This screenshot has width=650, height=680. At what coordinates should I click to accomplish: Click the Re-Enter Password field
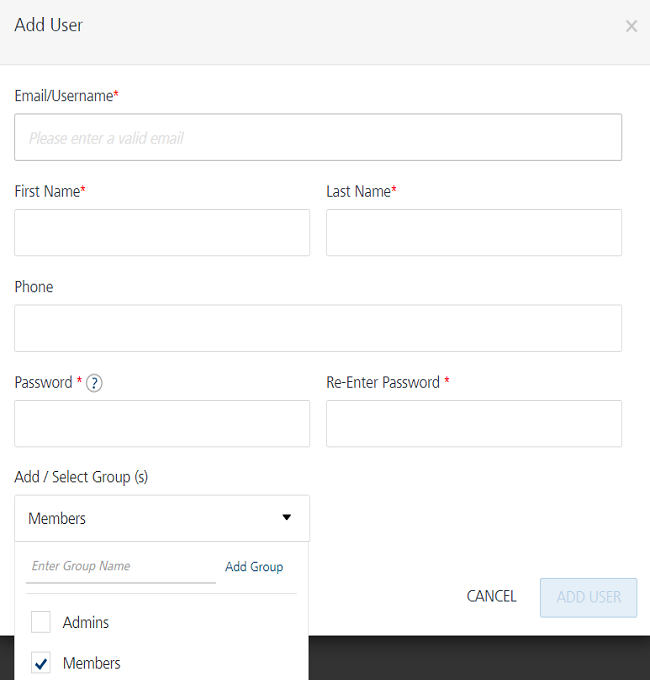click(x=474, y=424)
